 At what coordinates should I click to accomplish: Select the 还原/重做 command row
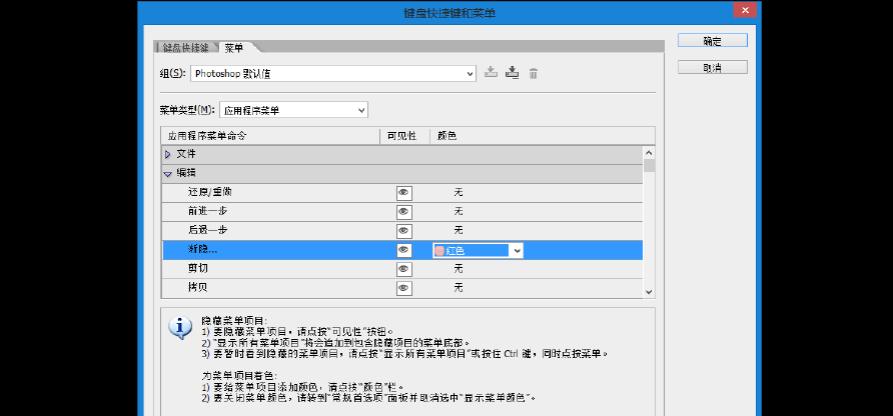(403, 193)
